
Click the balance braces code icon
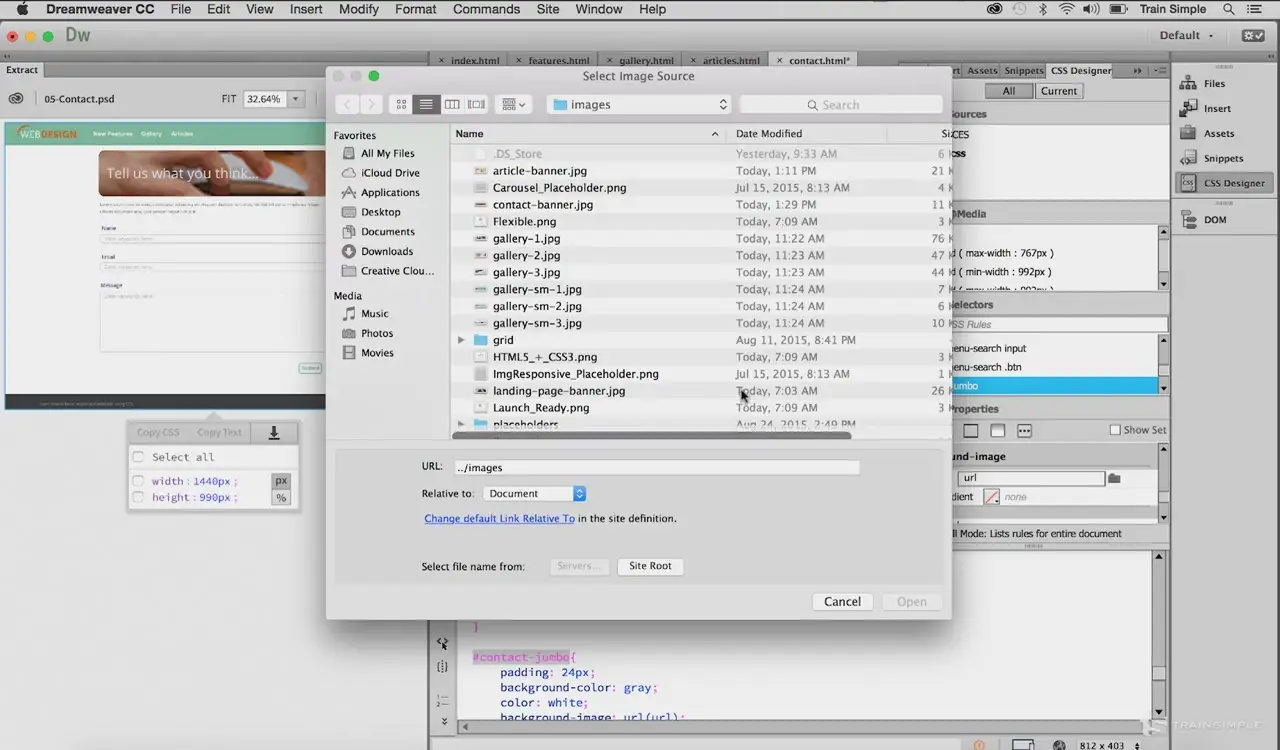(x=443, y=667)
